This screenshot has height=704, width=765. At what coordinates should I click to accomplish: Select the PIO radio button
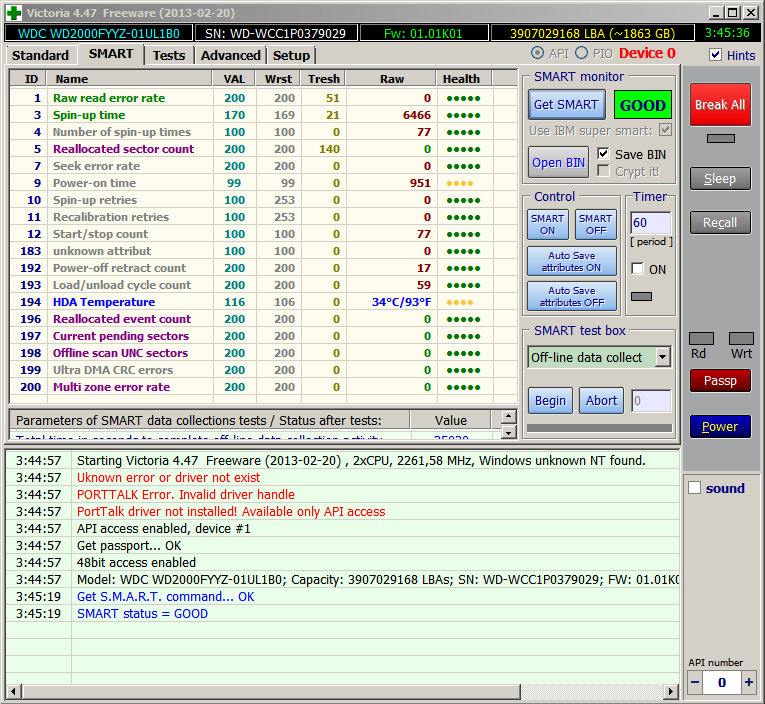(x=581, y=53)
